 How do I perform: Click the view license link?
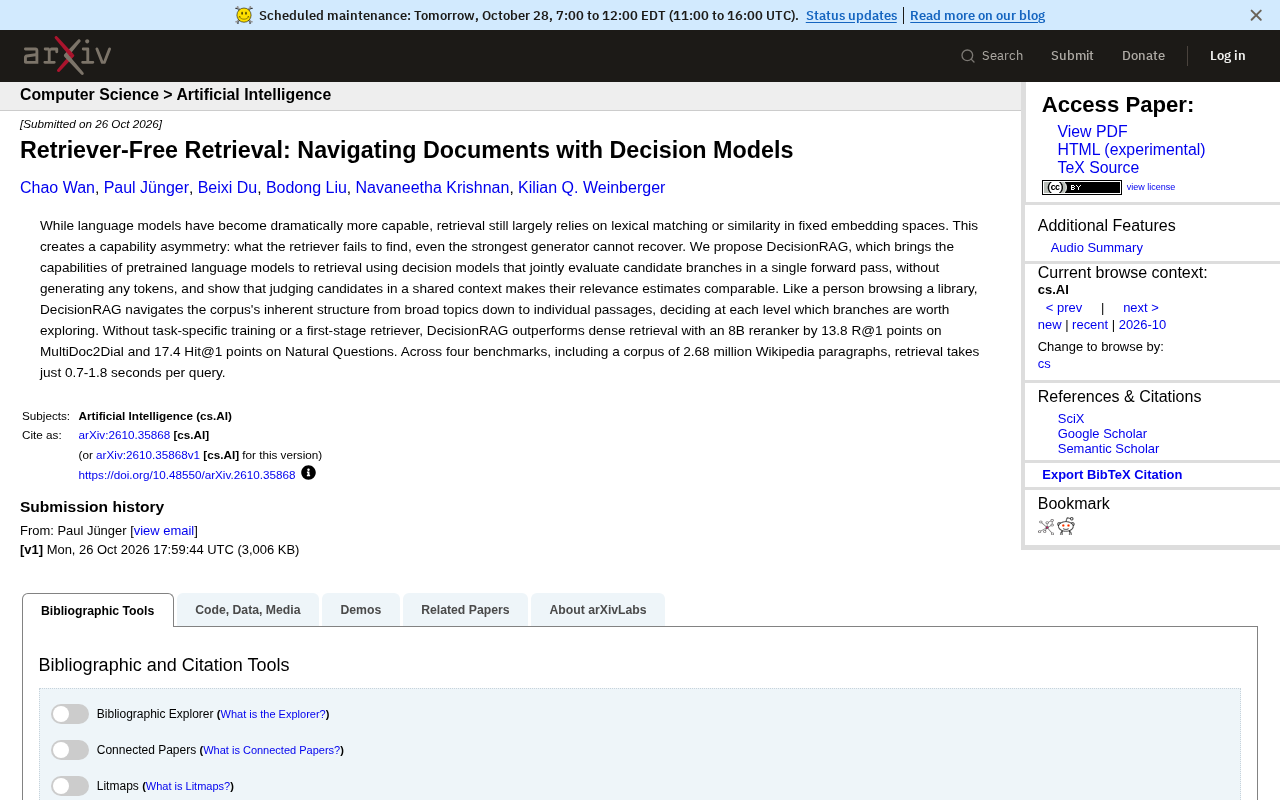(x=1151, y=187)
